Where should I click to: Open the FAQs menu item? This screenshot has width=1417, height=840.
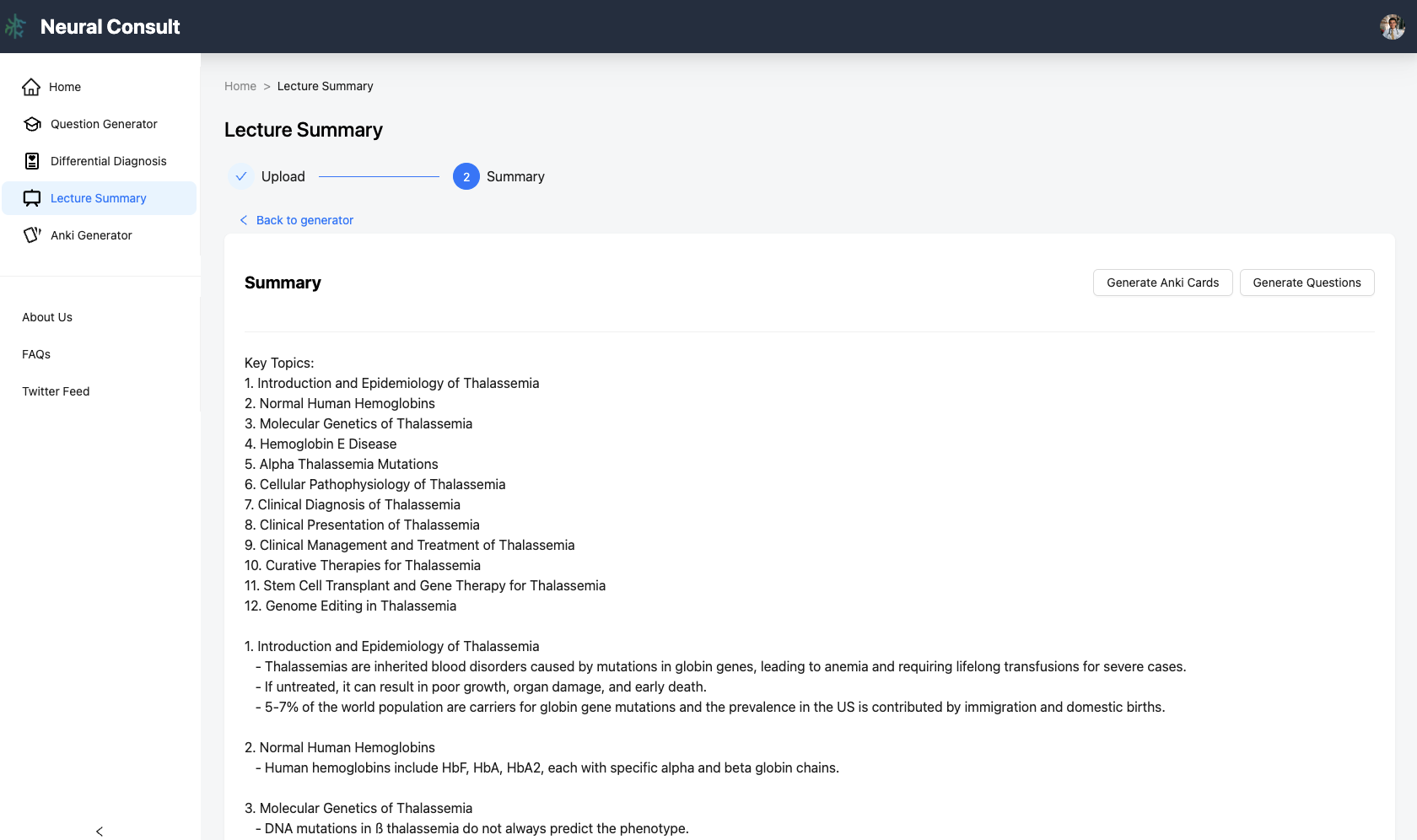pos(36,354)
